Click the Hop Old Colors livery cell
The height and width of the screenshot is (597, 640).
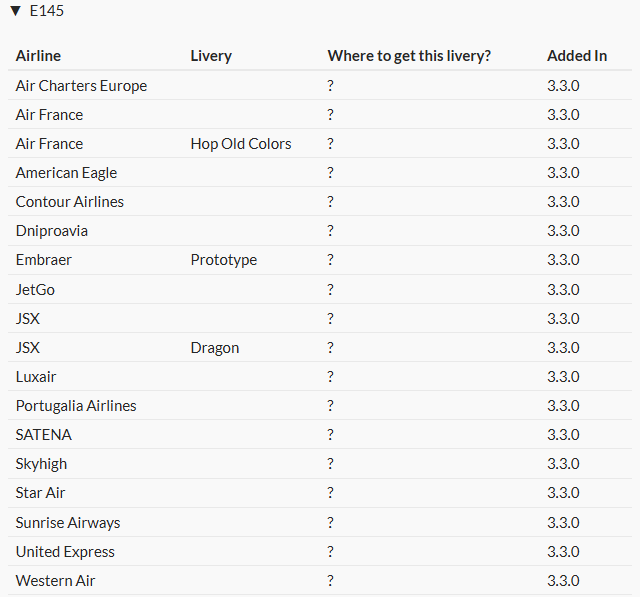(241, 144)
